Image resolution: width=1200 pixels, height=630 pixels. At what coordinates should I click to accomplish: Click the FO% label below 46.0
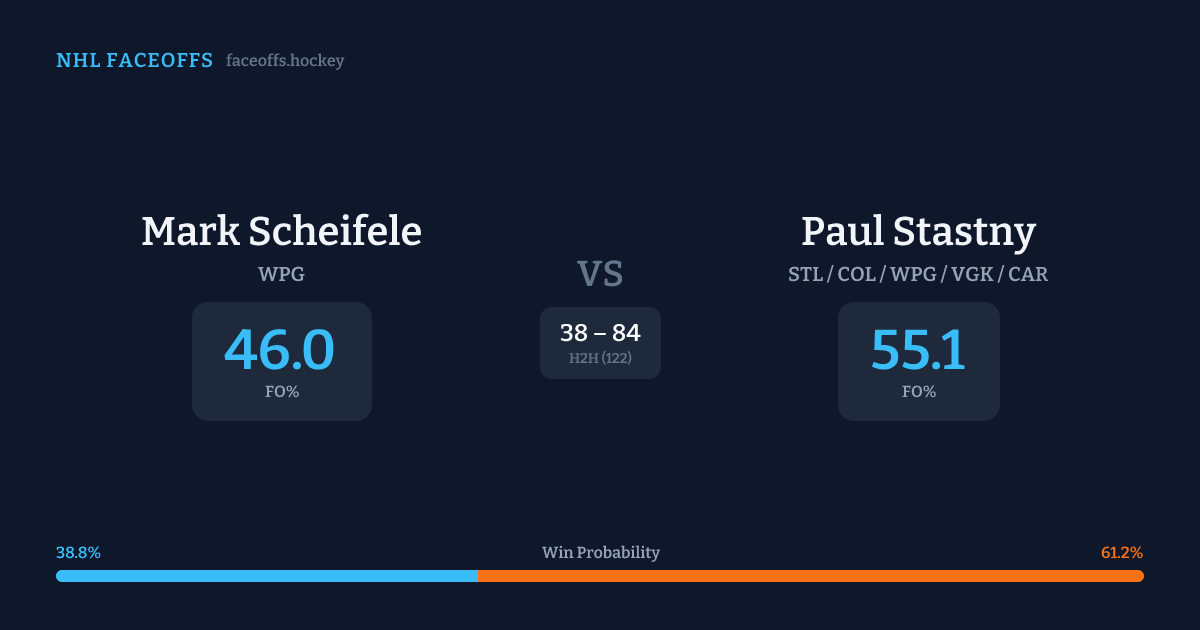[x=281, y=392]
